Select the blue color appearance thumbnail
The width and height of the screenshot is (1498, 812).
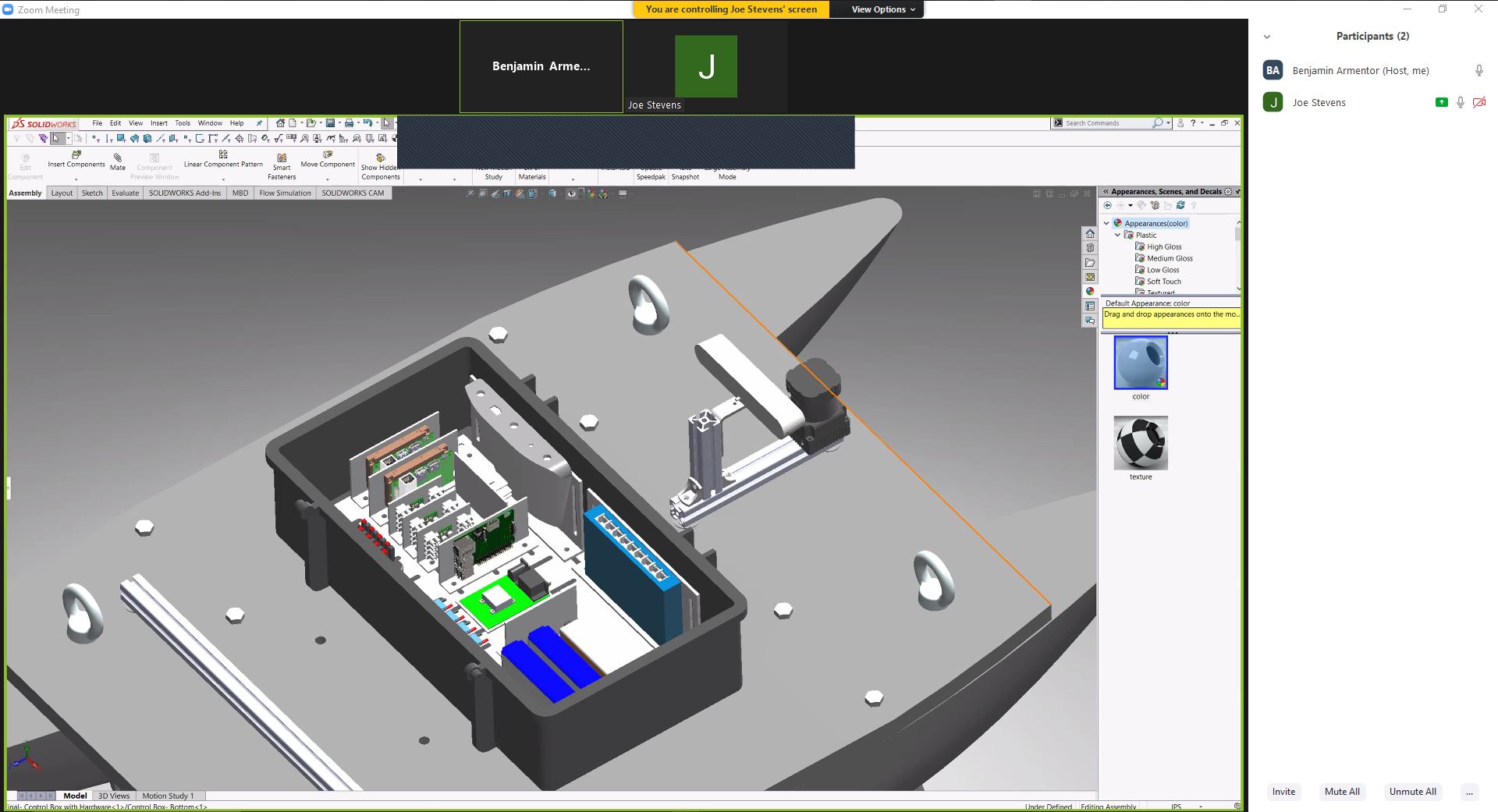(1141, 363)
